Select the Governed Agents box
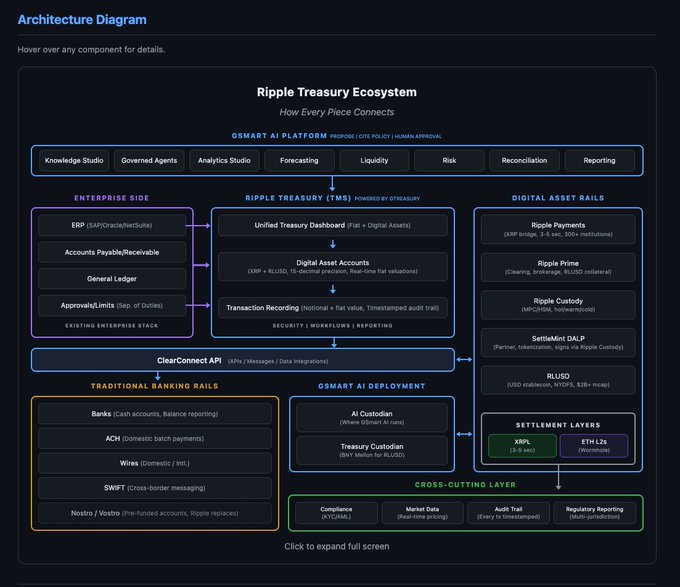Image resolution: width=680 pixels, height=587 pixels. coord(149,160)
